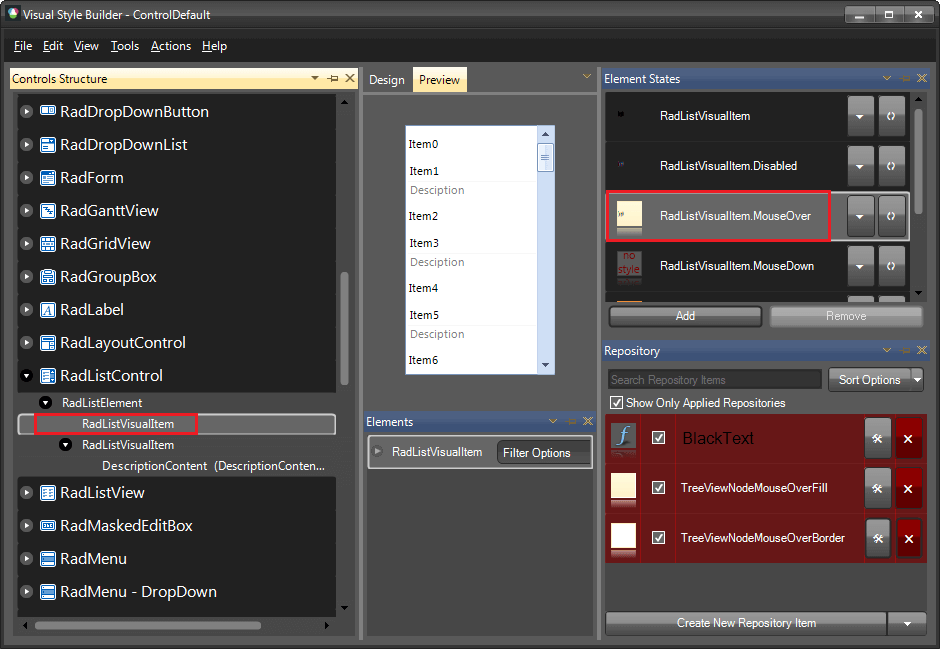Click the BlackText font repository icon
The height and width of the screenshot is (649, 940).
[623, 437]
